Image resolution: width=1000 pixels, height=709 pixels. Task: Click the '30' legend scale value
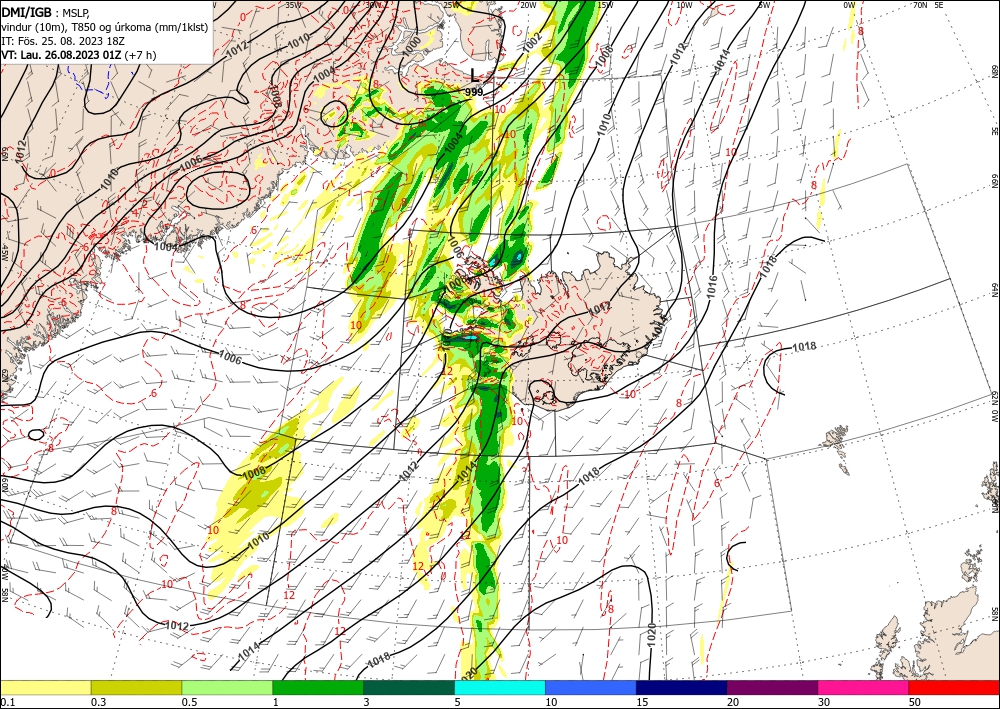pyautogui.click(x=824, y=702)
